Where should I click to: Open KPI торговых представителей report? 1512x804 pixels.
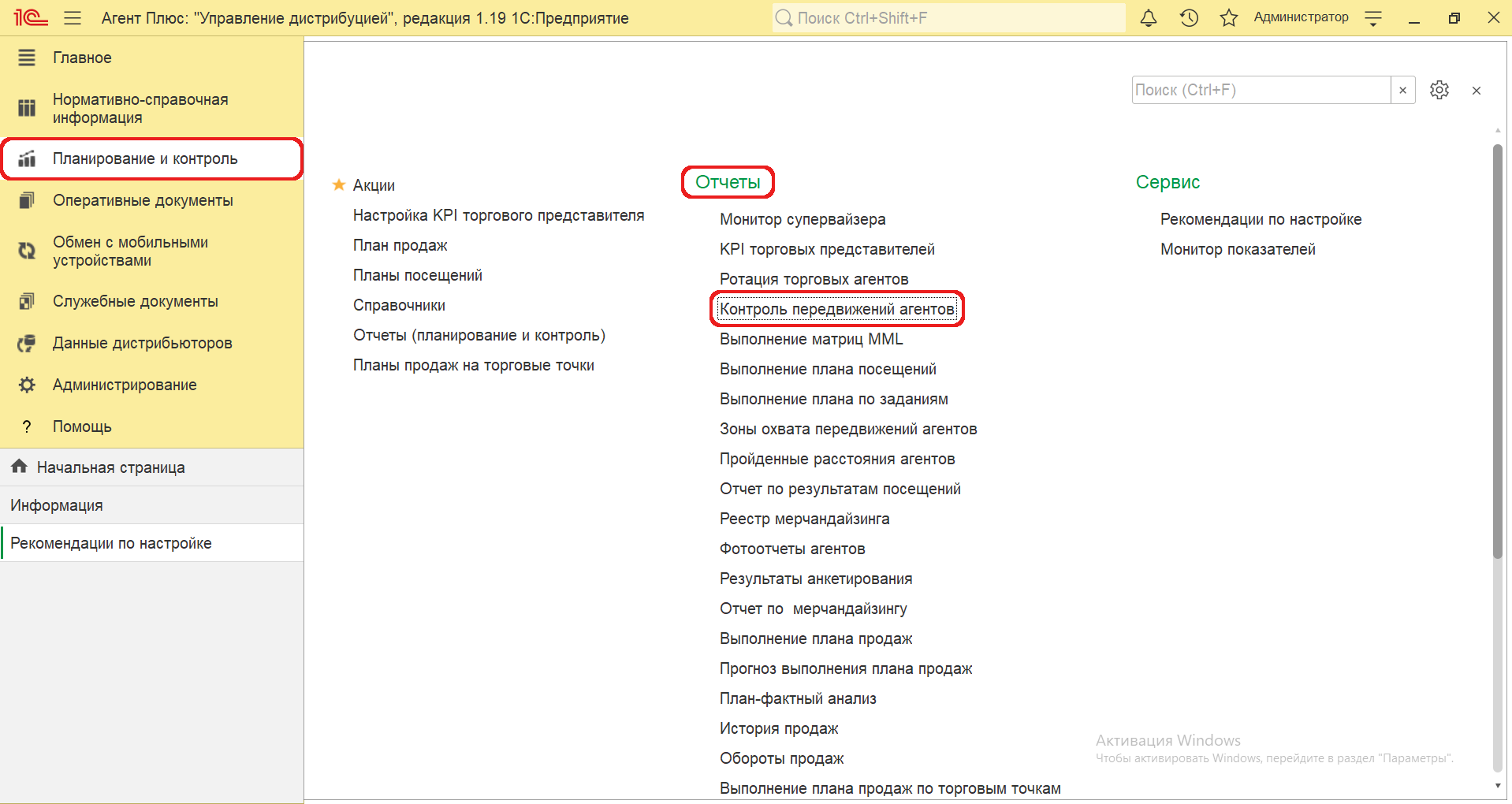point(827,249)
